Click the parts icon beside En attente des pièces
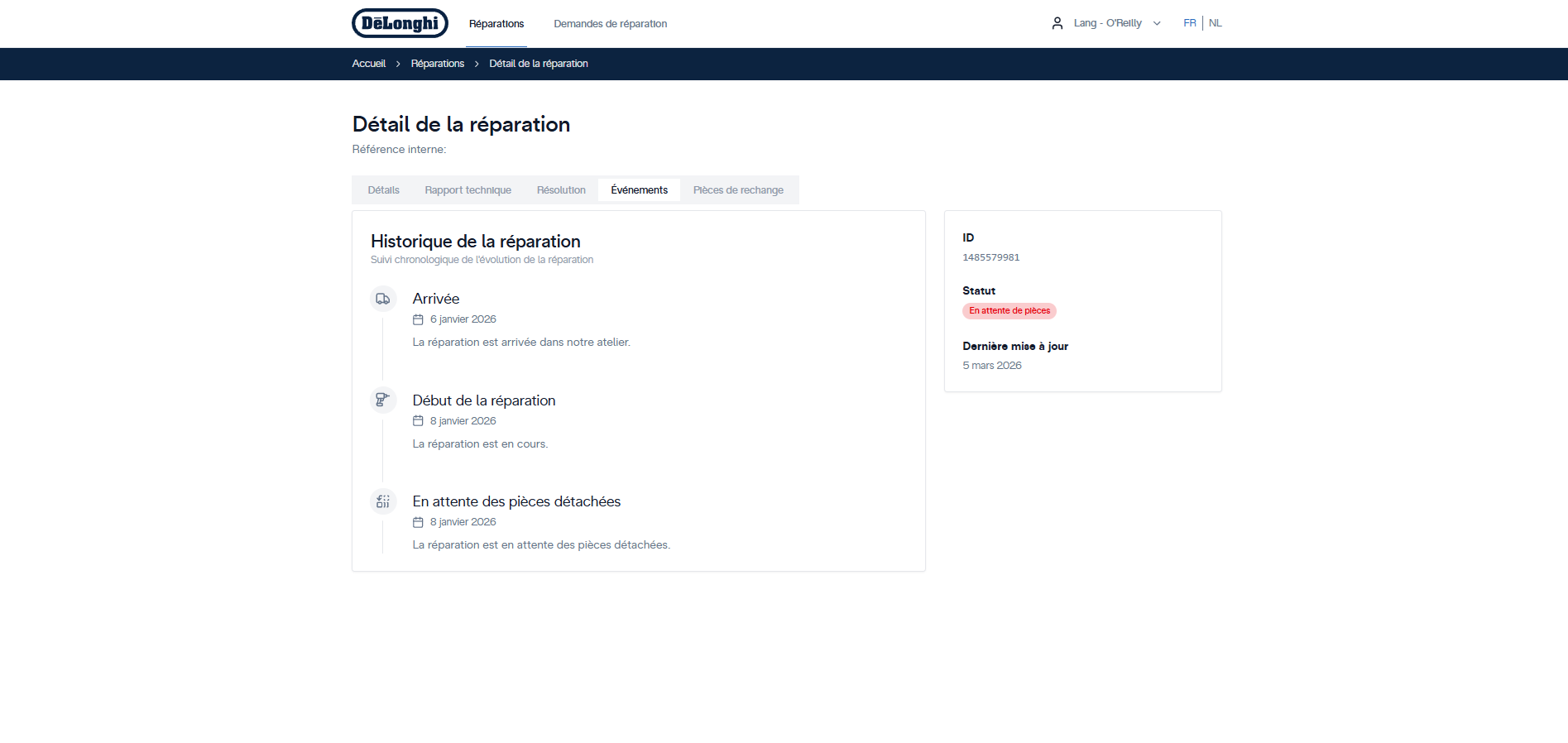The width and height of the screenshot is (1568, 743). (x=382, y=501)
